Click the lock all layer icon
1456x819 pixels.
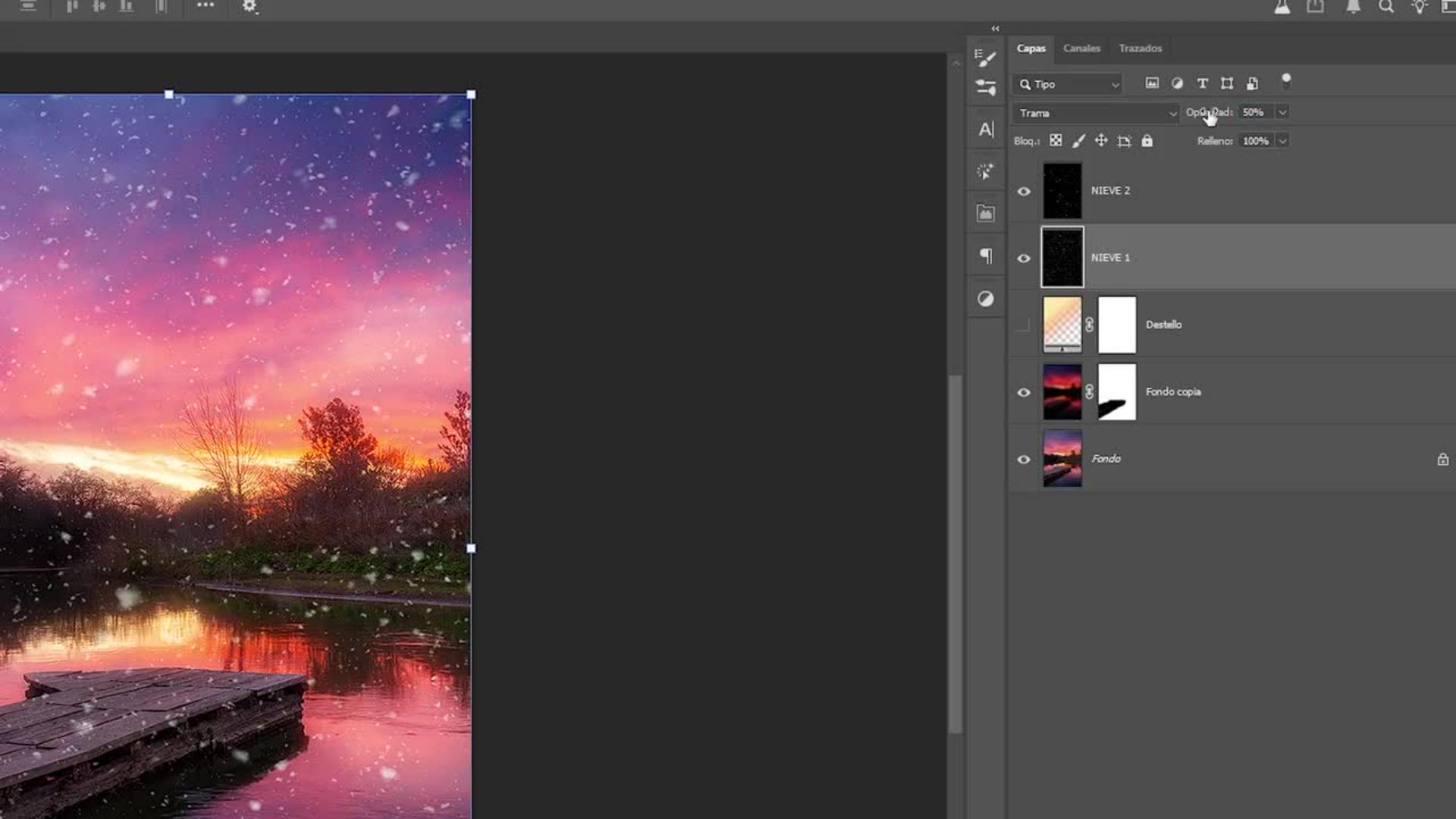(1147, 141)
